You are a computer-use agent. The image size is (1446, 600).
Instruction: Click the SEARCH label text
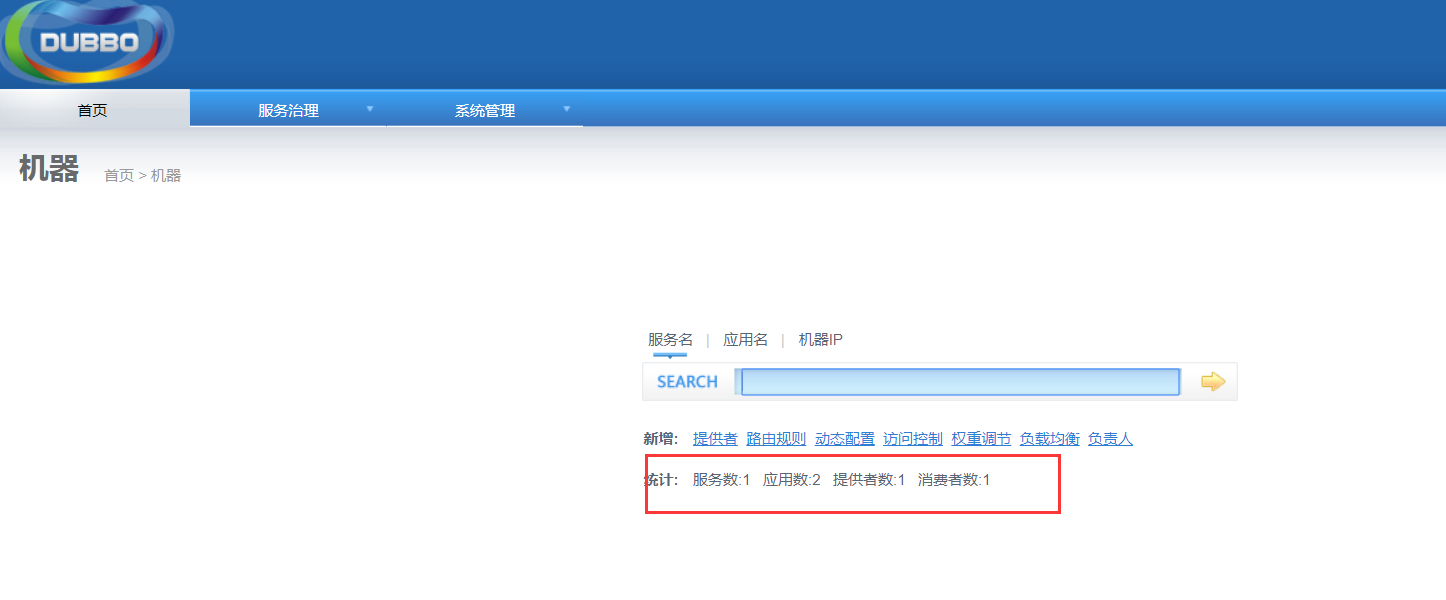click(687, 382)
